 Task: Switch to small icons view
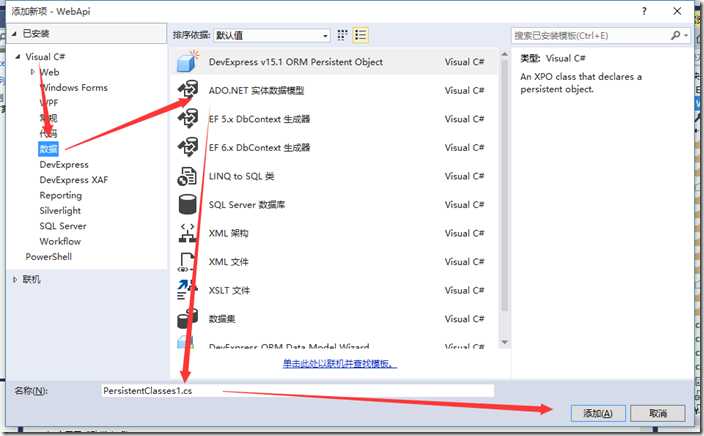343,35
